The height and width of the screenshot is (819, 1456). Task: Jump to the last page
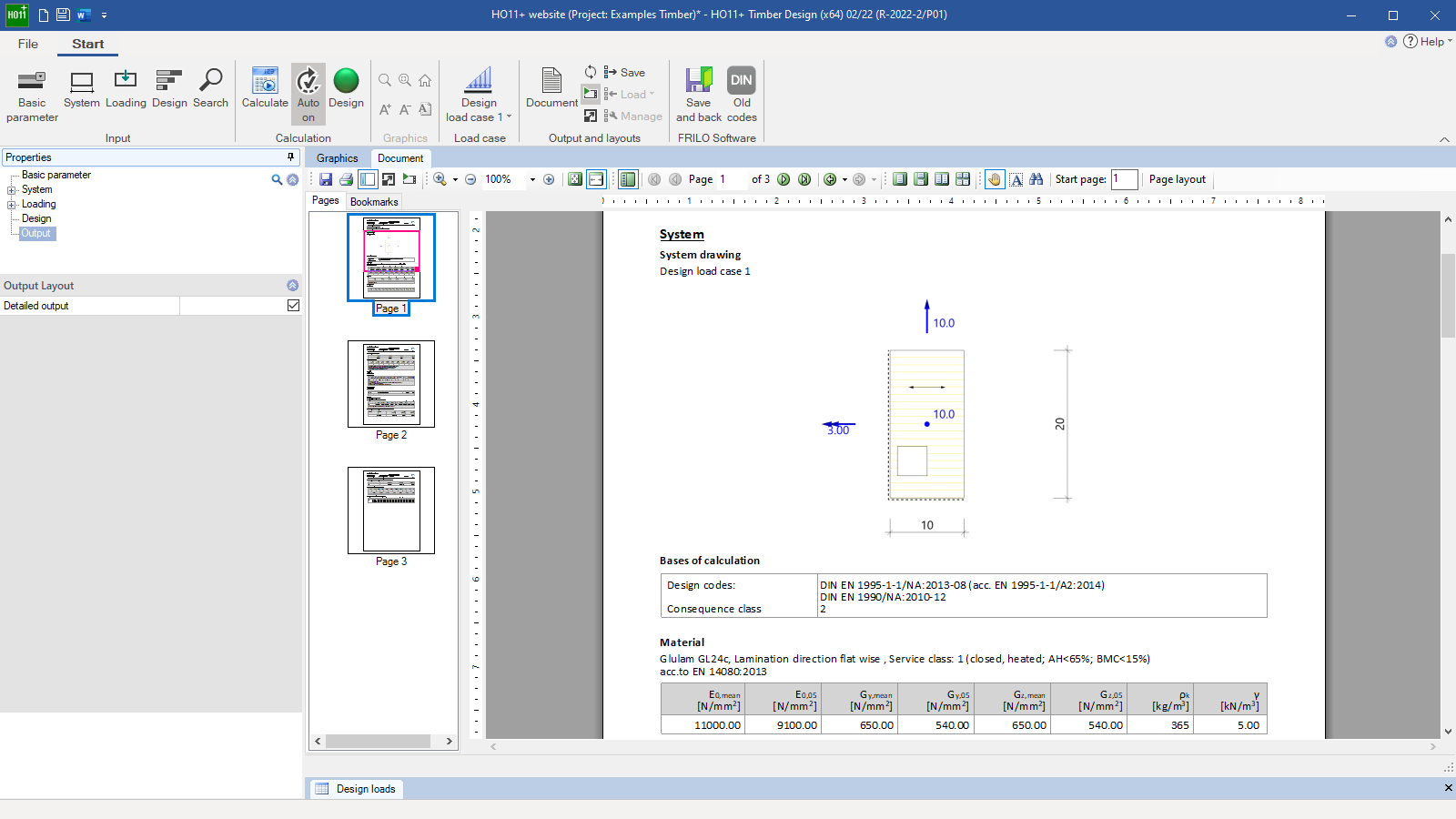804,179
